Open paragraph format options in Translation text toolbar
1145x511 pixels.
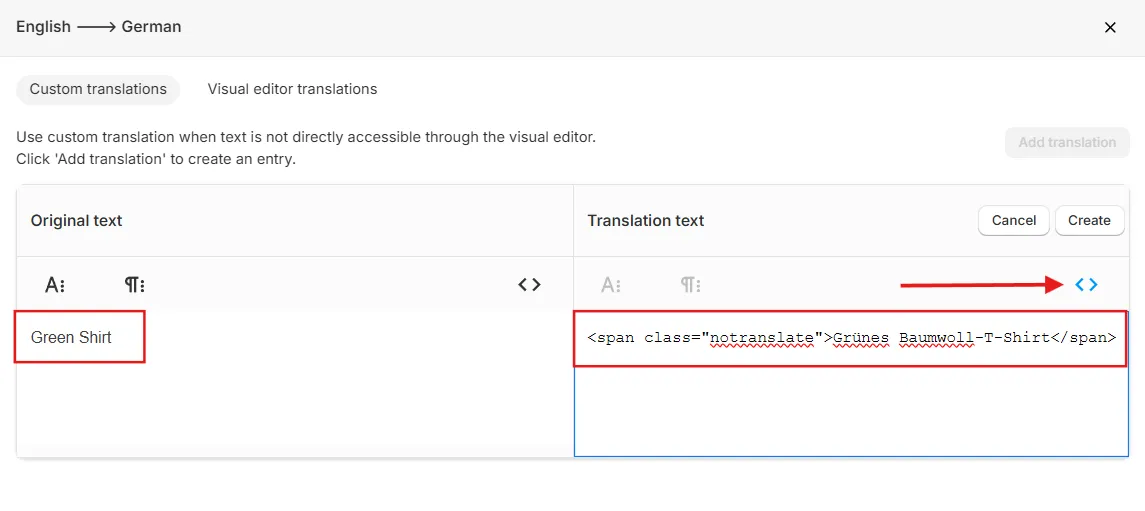691,285
